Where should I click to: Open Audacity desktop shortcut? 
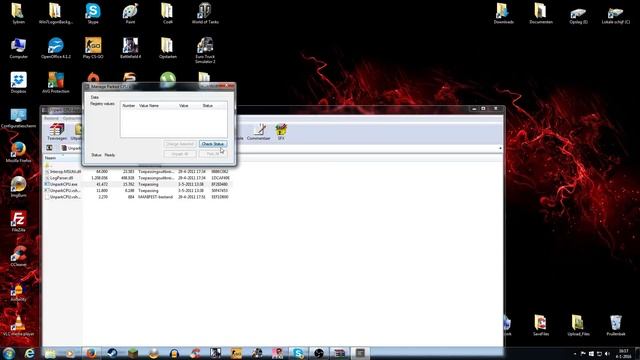18,291
